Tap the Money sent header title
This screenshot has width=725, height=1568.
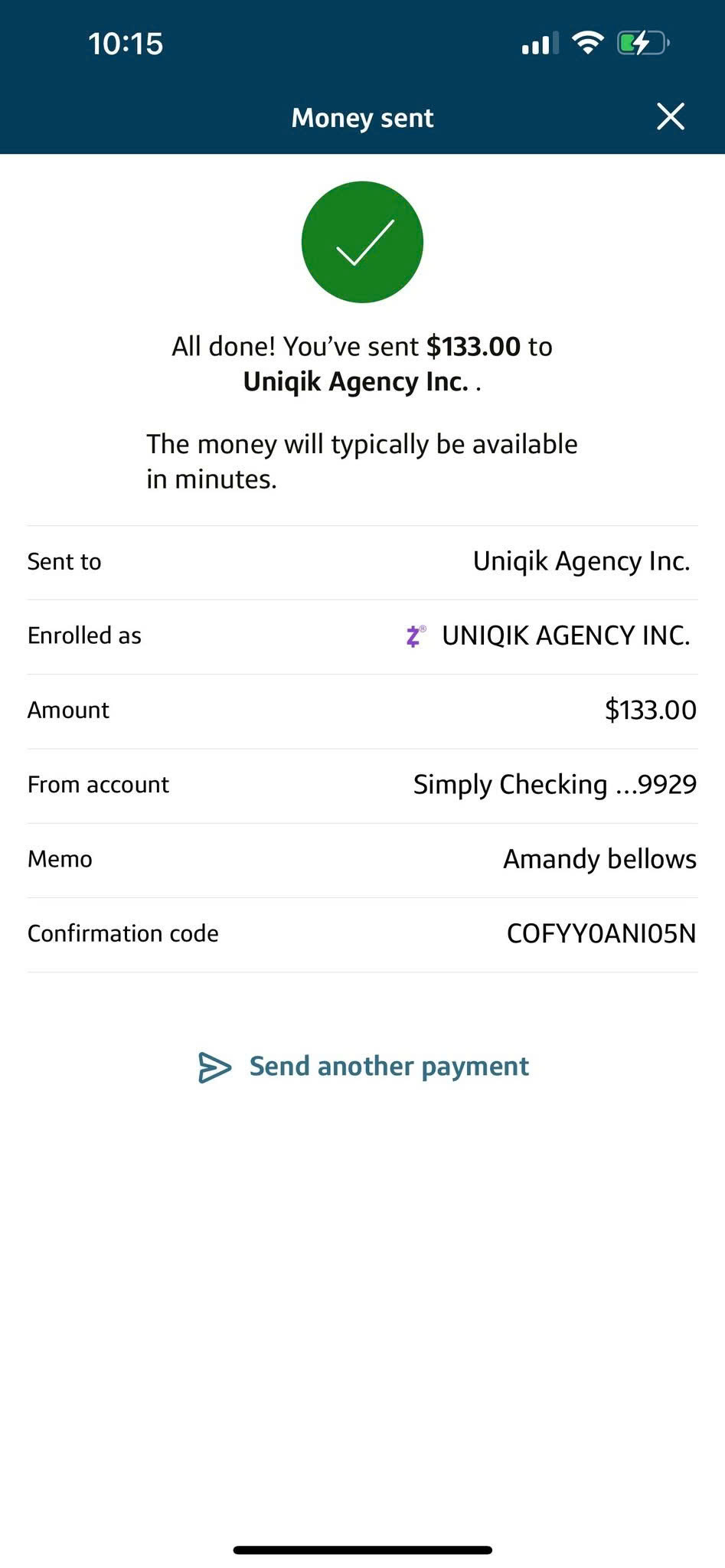362,118
